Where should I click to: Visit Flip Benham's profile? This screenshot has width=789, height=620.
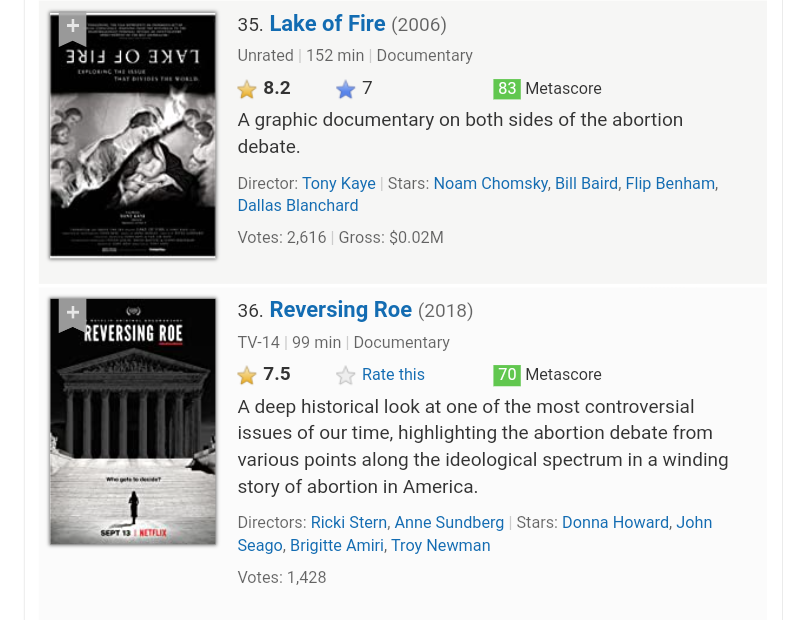670,184
